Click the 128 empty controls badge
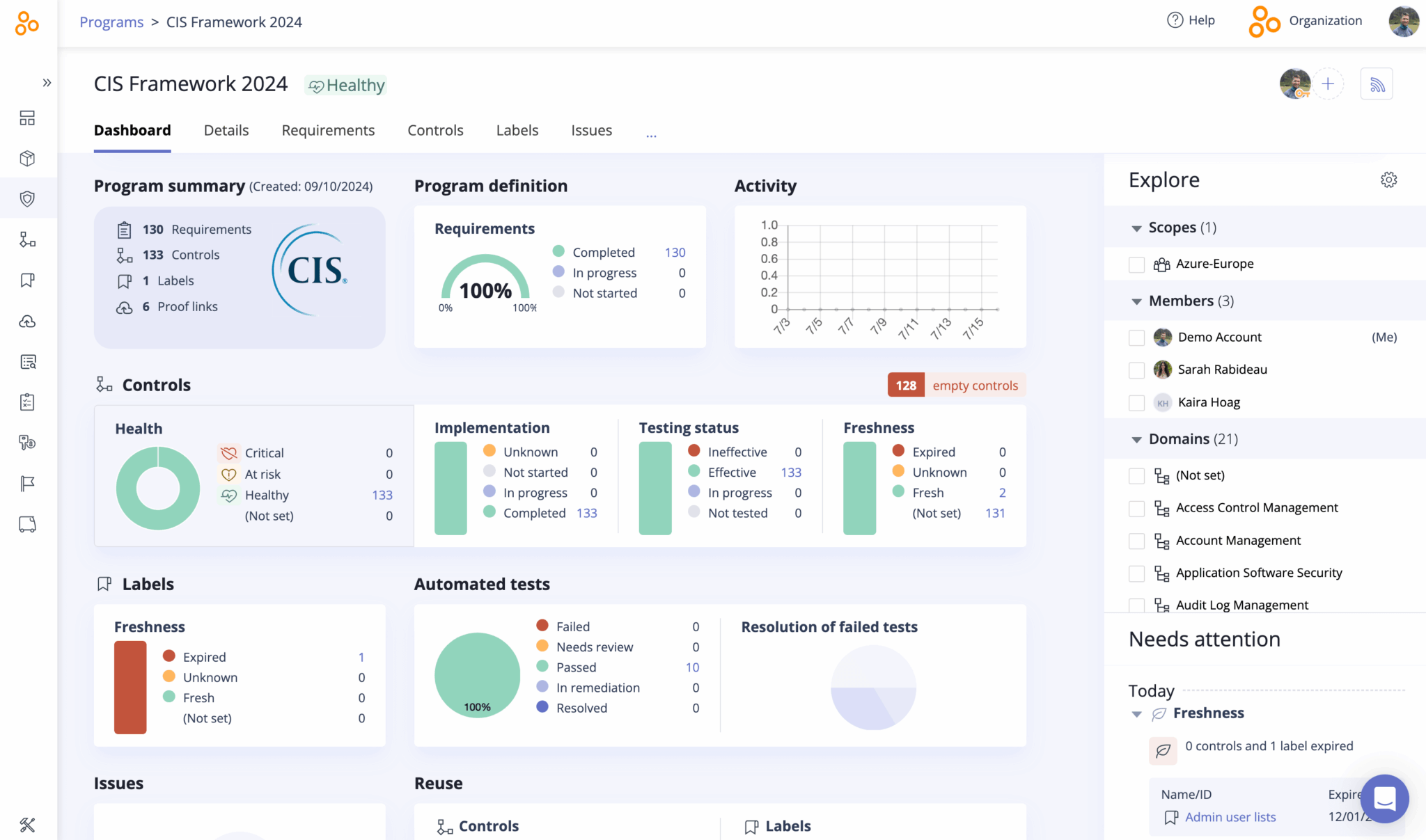 pyautogui.click(x=956, y=385)
